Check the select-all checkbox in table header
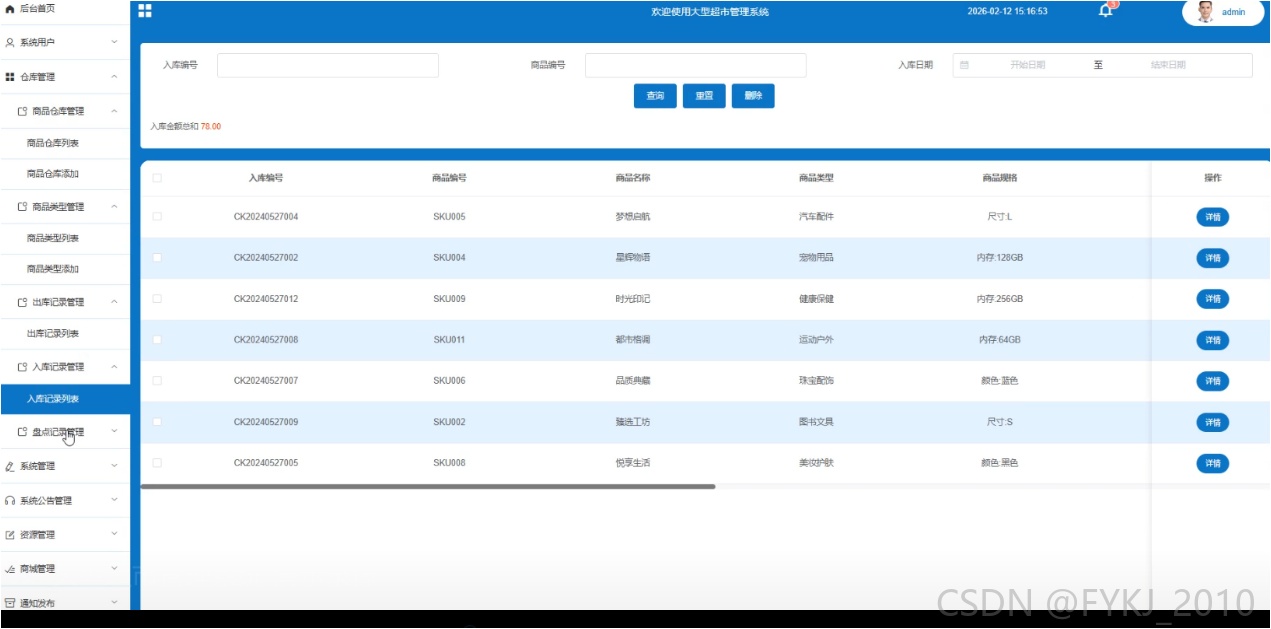The width and height of the screenshot is (1271, 629). coord(157,178)
